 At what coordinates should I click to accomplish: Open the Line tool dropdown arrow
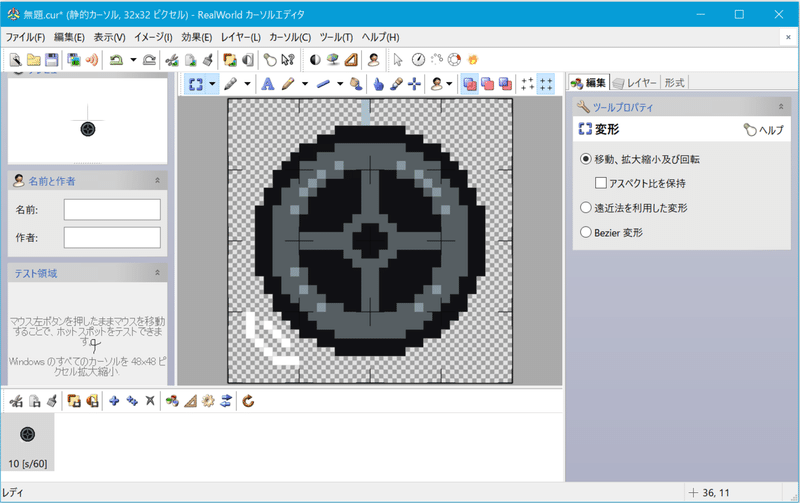coord(340,84)
